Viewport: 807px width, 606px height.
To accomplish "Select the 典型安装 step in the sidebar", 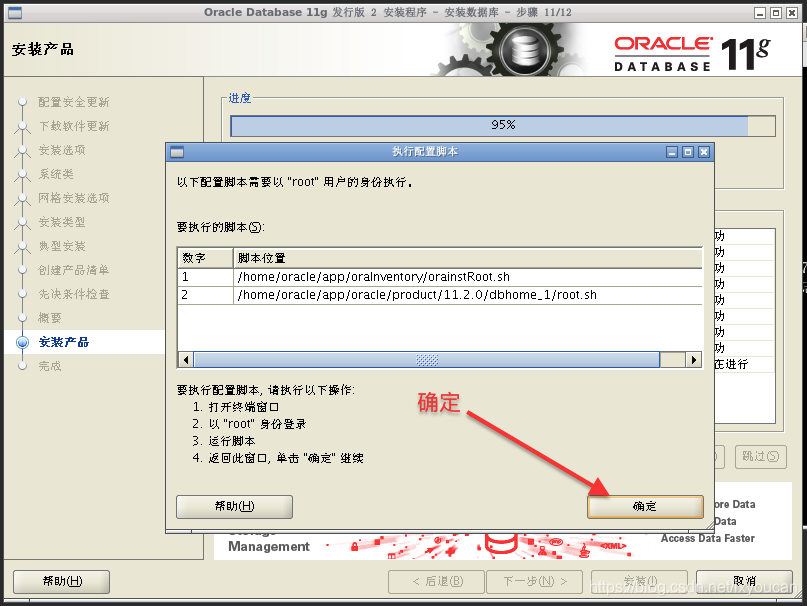I will 62,246.
